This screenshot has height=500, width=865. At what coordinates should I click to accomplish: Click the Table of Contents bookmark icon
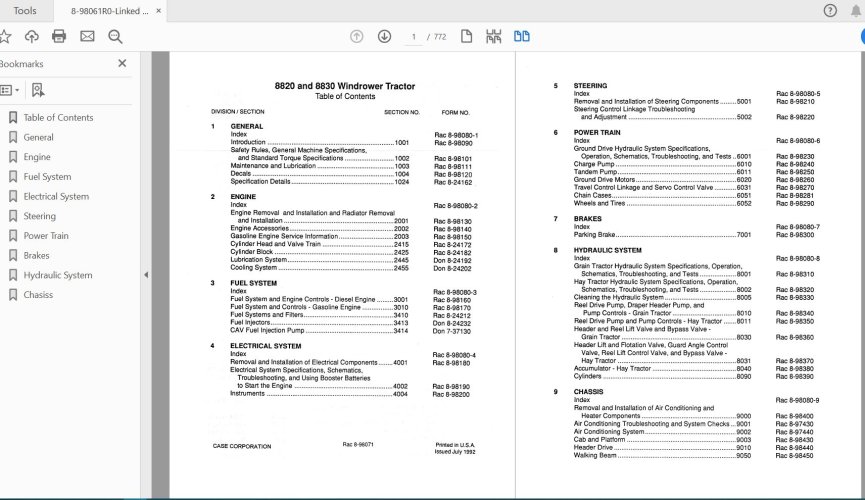tap(13, 118)
